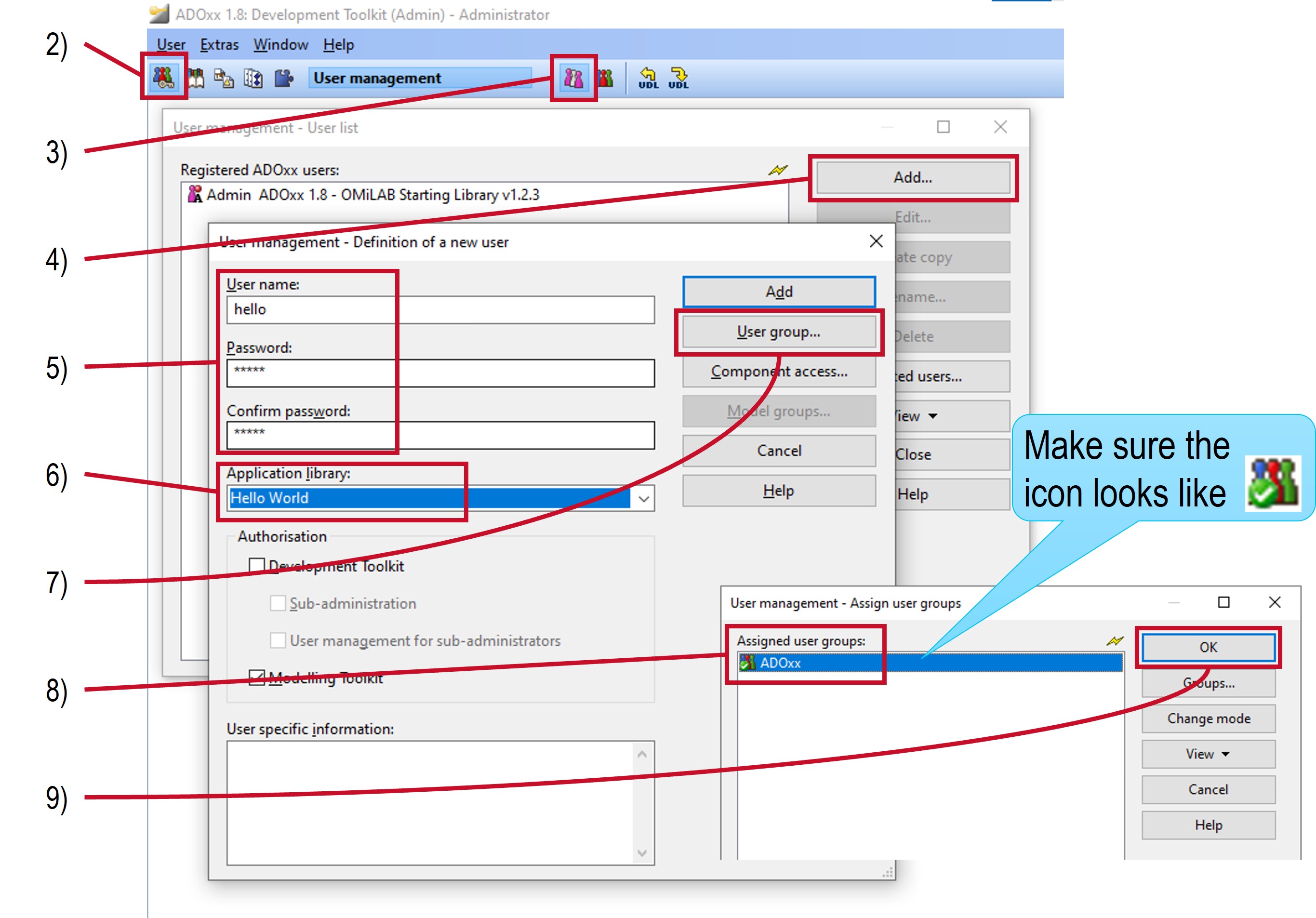Enable the Development Toolkit checkbox
The width and height of the screenshot is (1316, 918).
[x=257, y=566]
